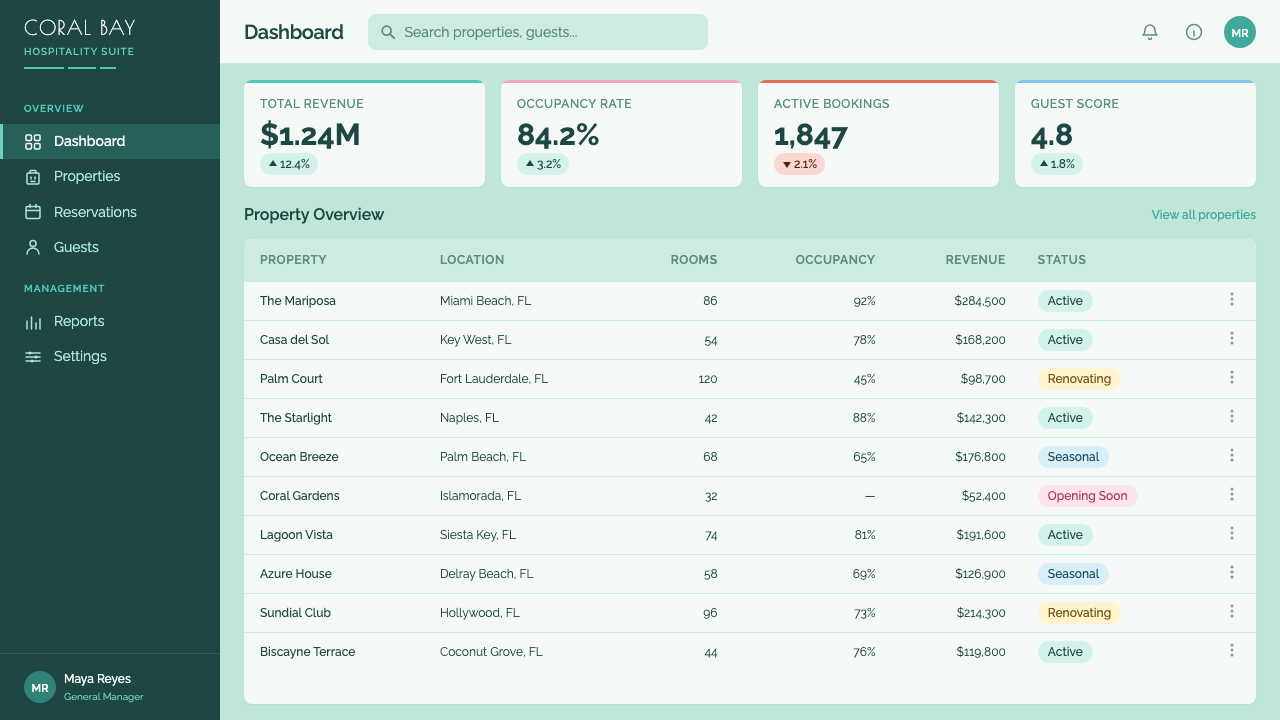
Task: Click the Reservations calendar icon
Action: pos(33,212)
